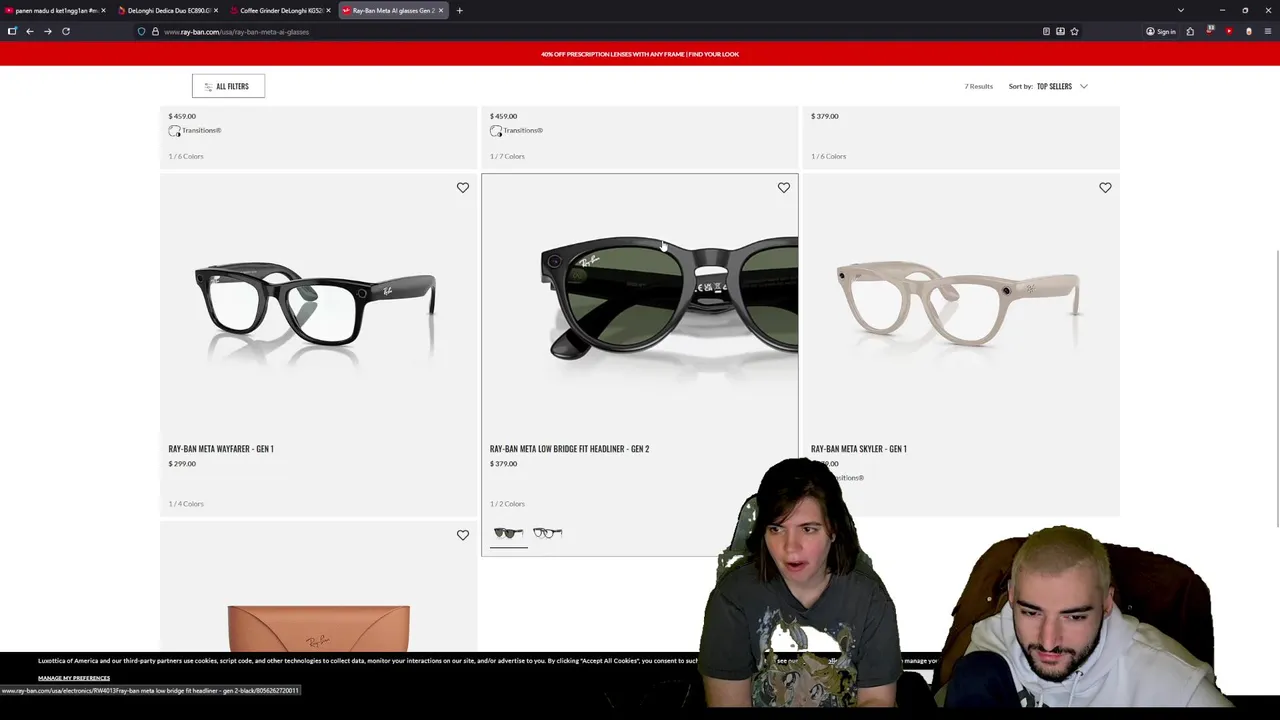The height and width of the screenshot is (720, 1280).
Task: Click the 40% off prescription lenses banner
Action: [640, 54]
